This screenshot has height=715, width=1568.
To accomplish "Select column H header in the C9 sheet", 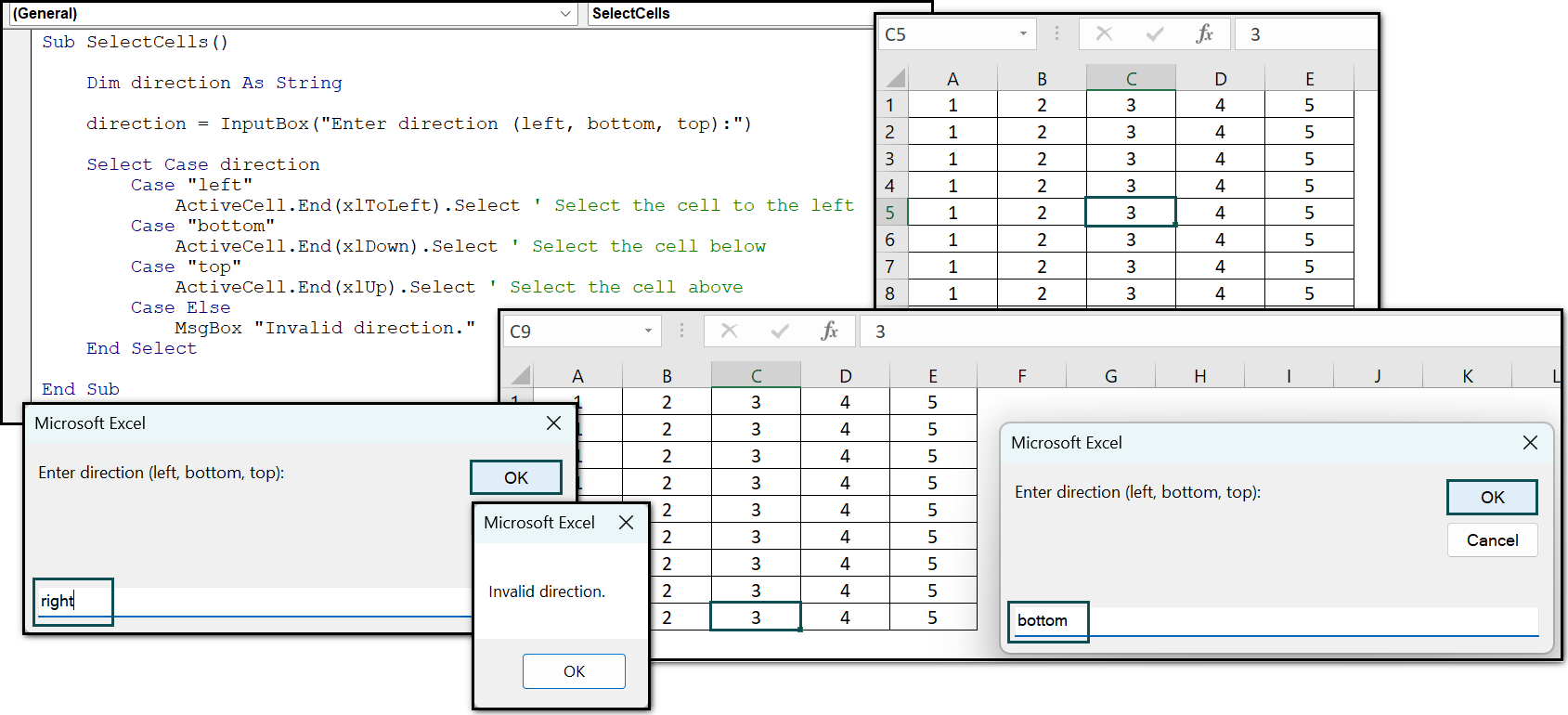I will click(1199, 376).
